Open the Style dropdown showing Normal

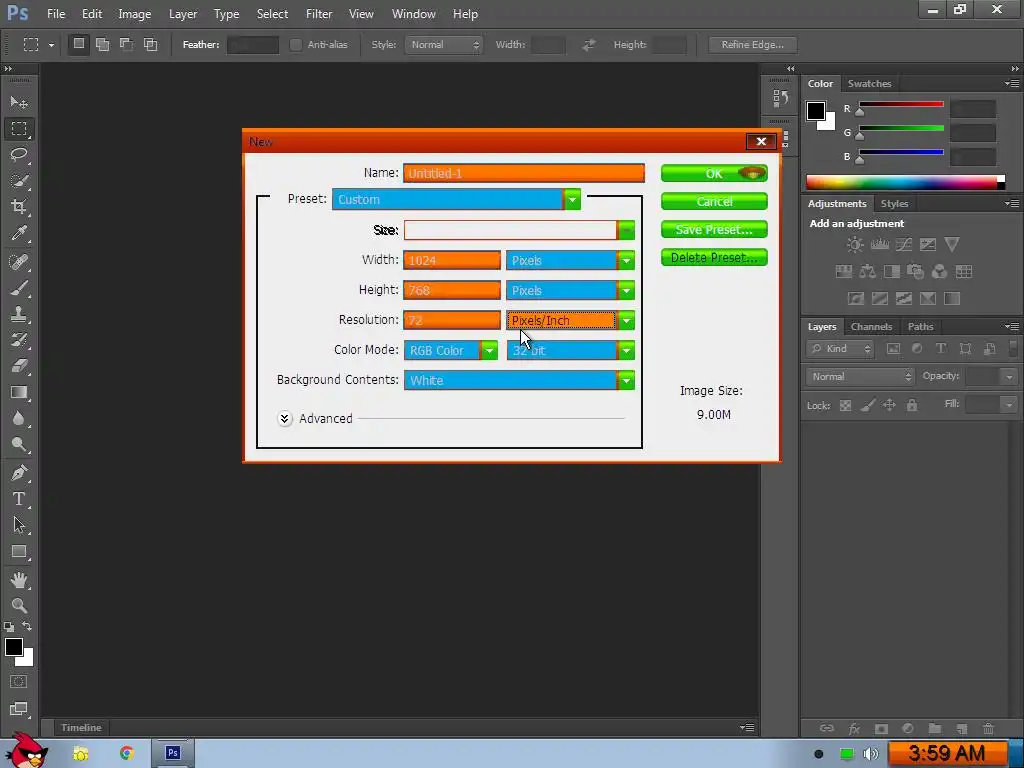[443, 44]
